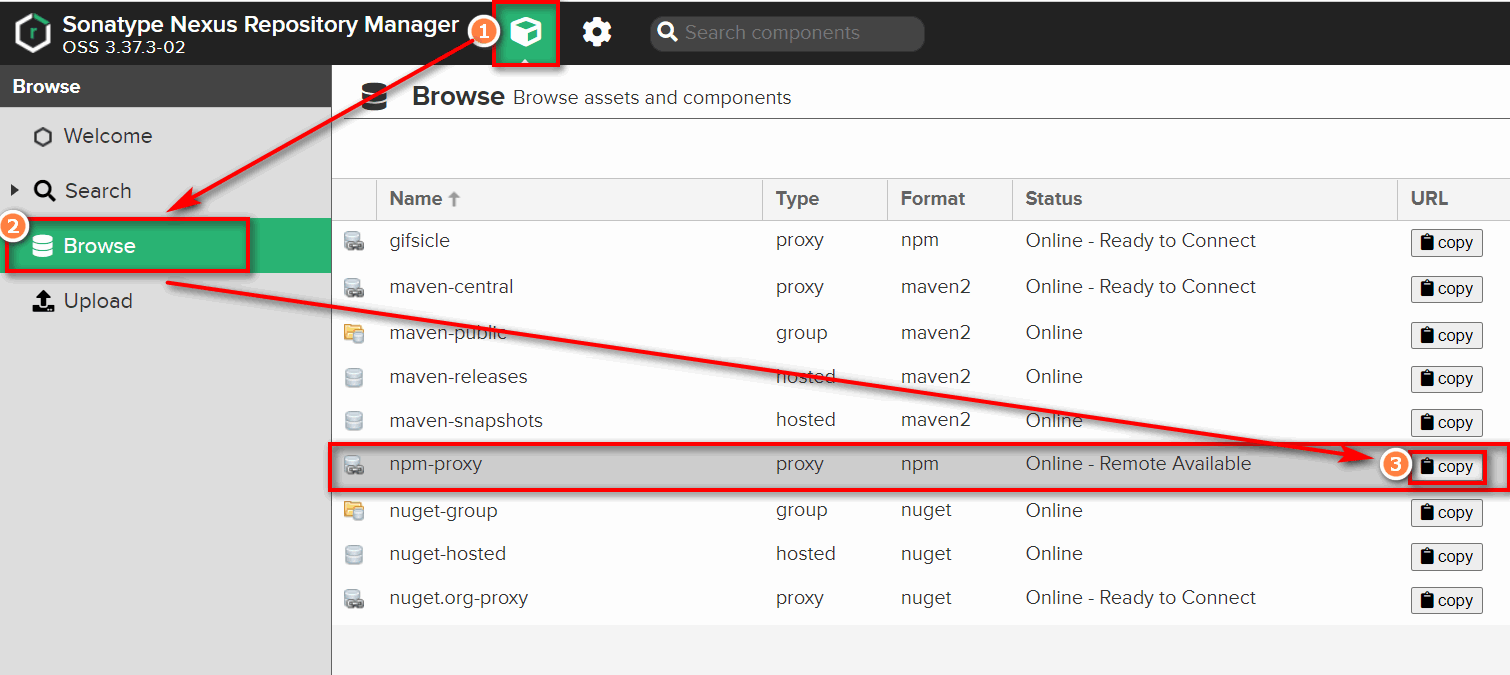The height and width of the screenshot is (675, 1510).
Task: Sort by the Name column header
Action: pos(569,199)
